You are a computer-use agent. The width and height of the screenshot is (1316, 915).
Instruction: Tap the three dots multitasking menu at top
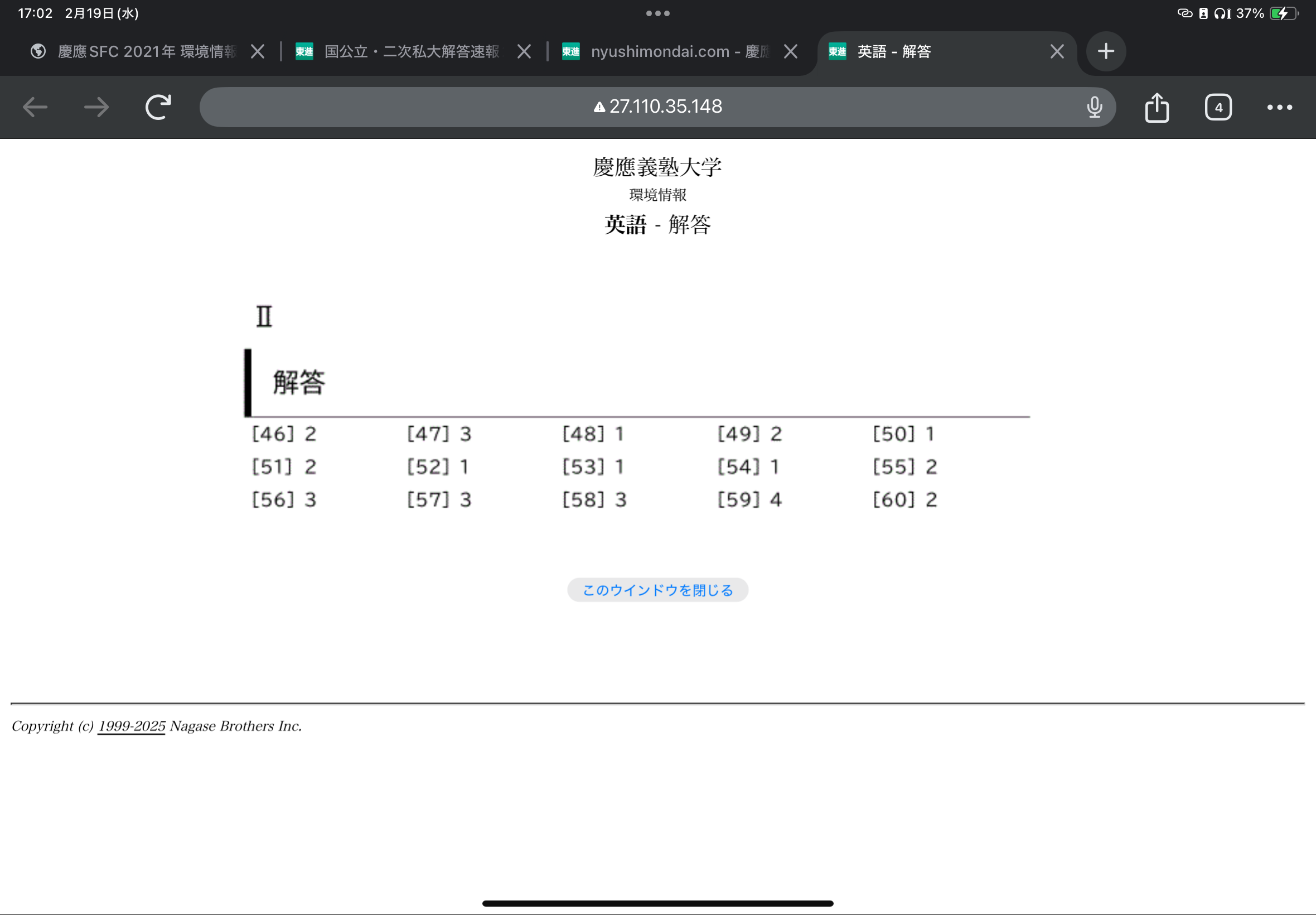(x=657, y=13)
